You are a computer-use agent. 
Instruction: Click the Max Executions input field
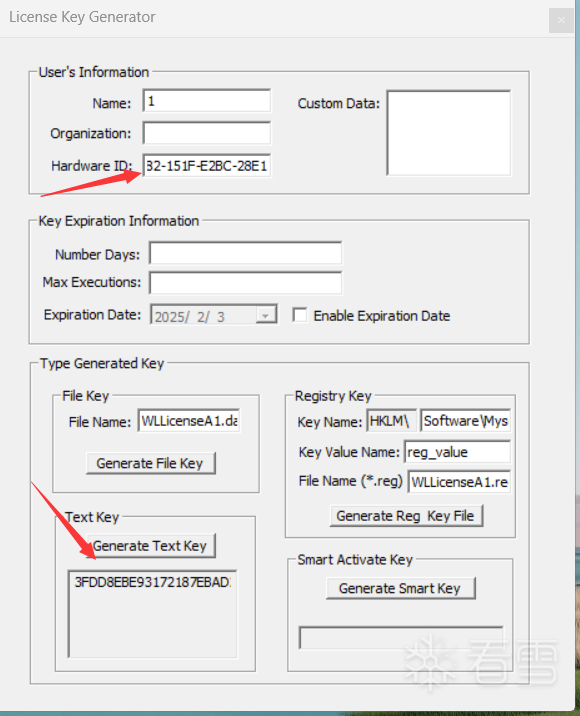[245, 283]
